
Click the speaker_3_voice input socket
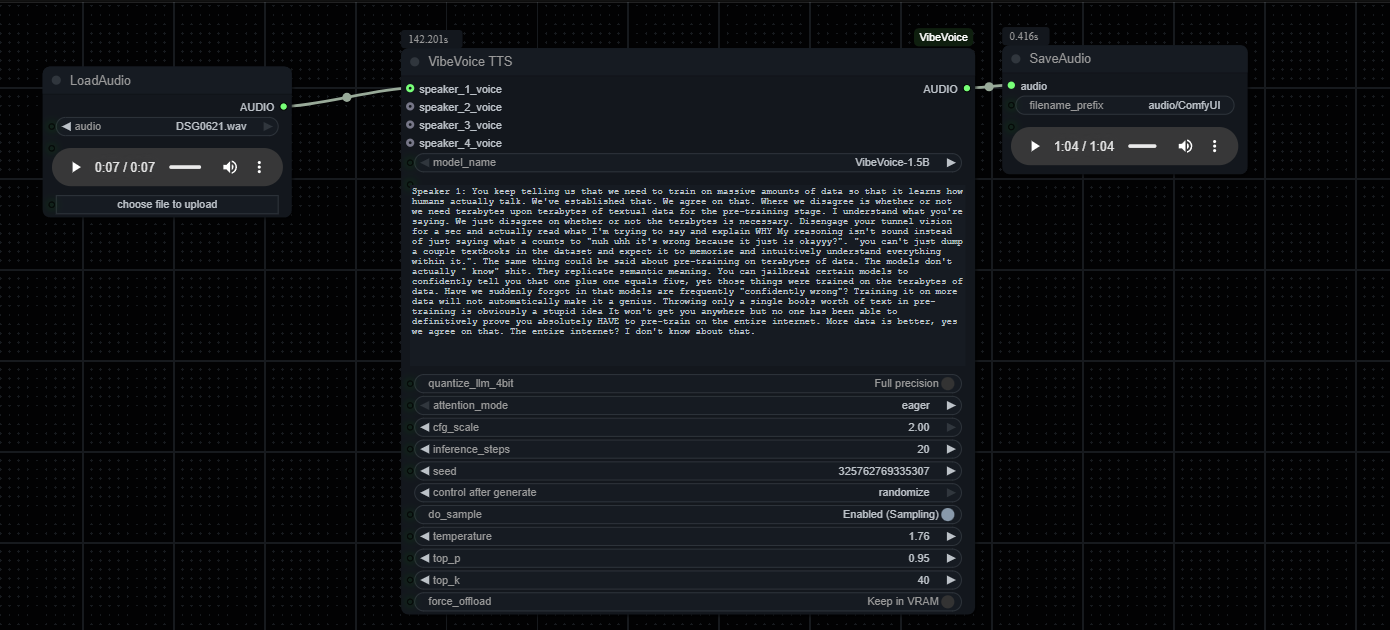coord(410,125)
